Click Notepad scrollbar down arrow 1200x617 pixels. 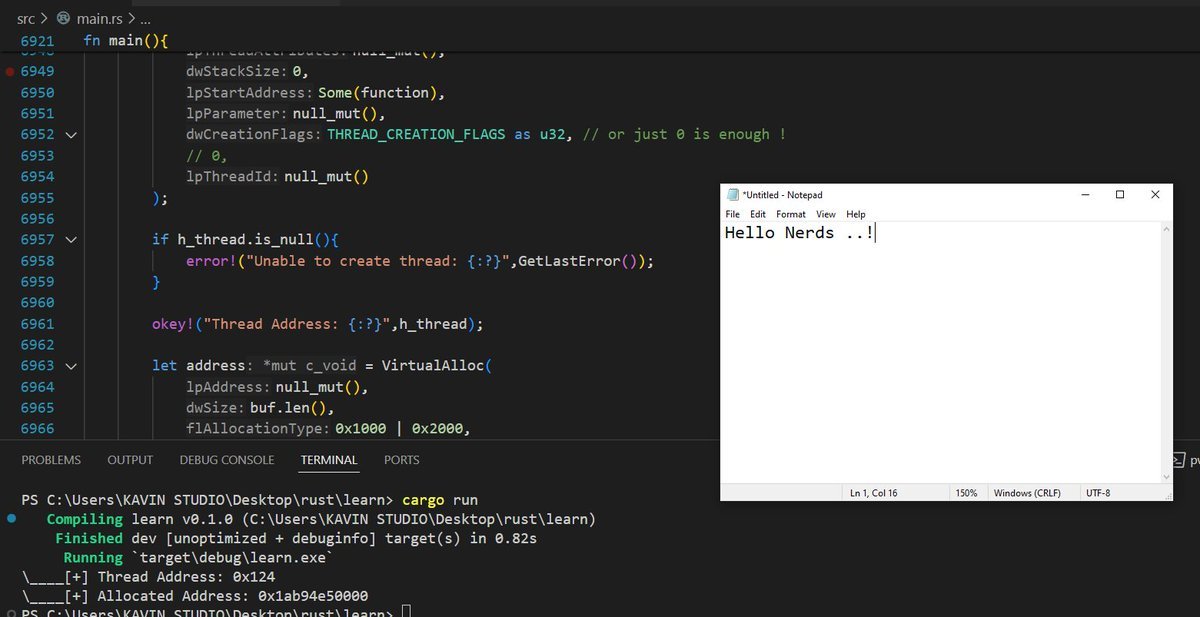[x=1166, y=477]
